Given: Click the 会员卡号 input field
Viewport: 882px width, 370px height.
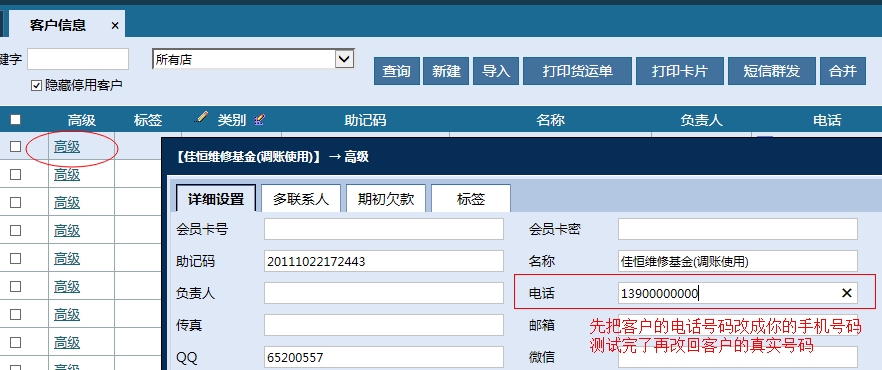Looking at the screenshot, I should tap(384, 229).
